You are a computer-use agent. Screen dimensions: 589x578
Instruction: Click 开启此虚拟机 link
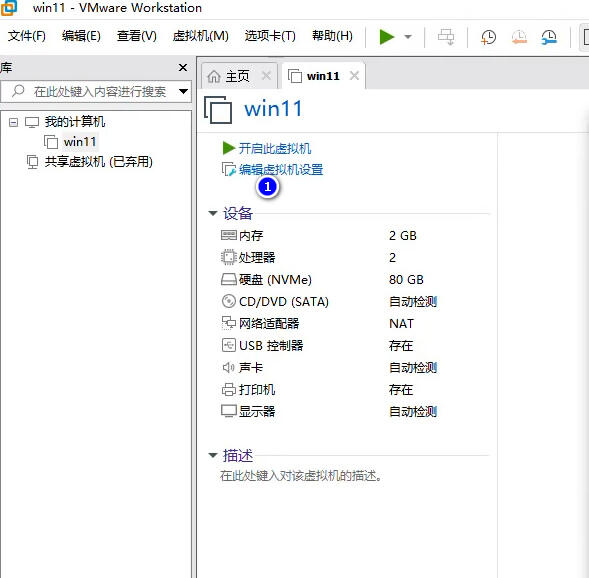pyautogui.click(x=275, y=148)
